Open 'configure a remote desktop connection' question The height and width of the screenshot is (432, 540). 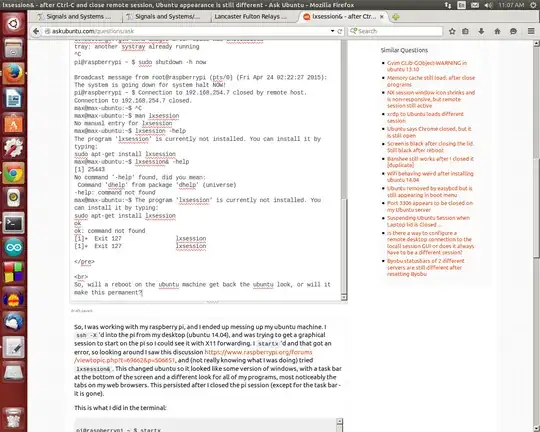(430, 243)
